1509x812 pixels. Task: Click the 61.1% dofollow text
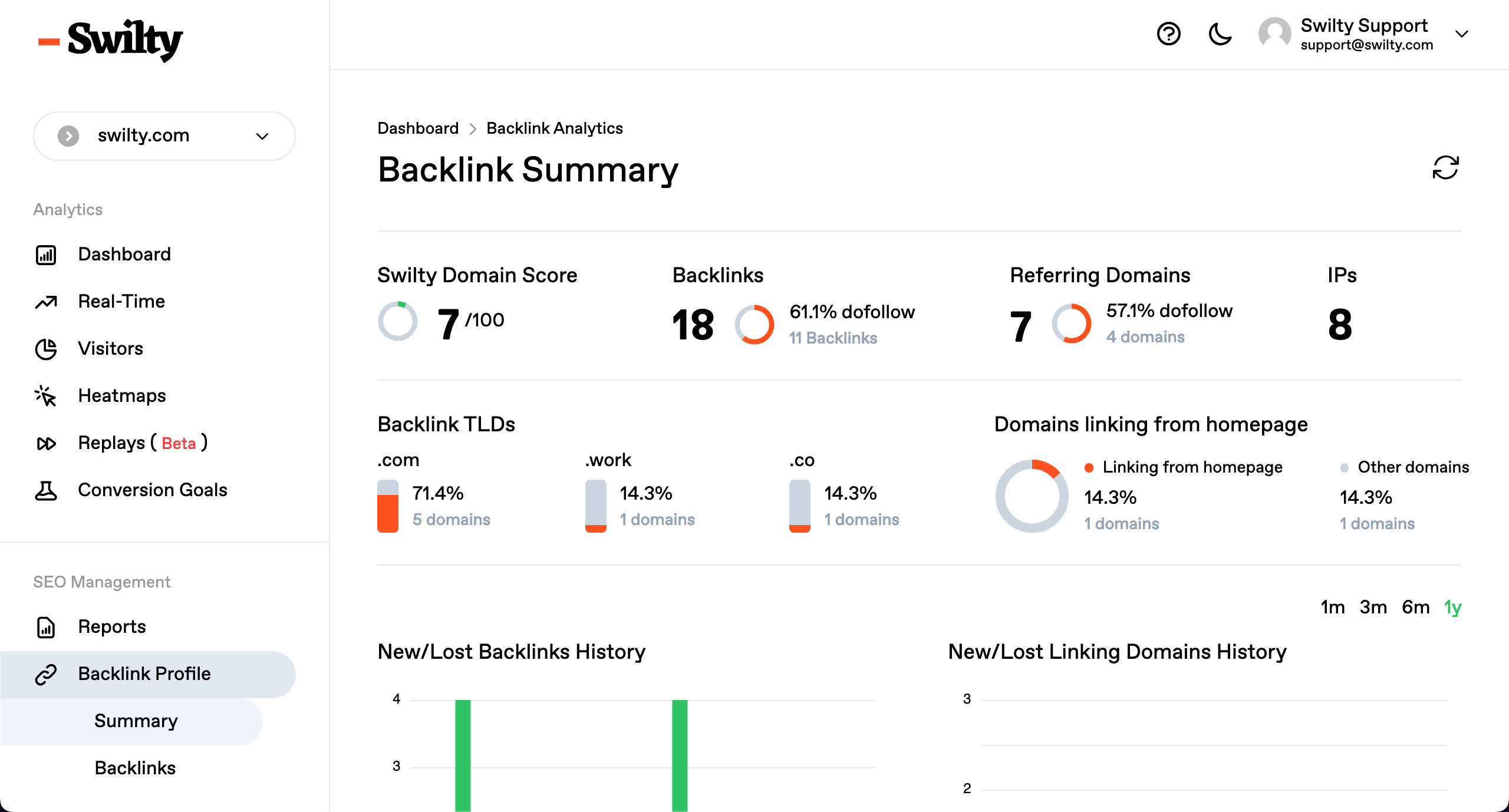click(852, 312)
